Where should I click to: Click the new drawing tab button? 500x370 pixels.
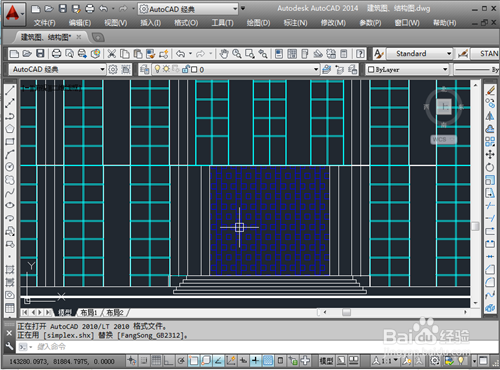[98, 37]
